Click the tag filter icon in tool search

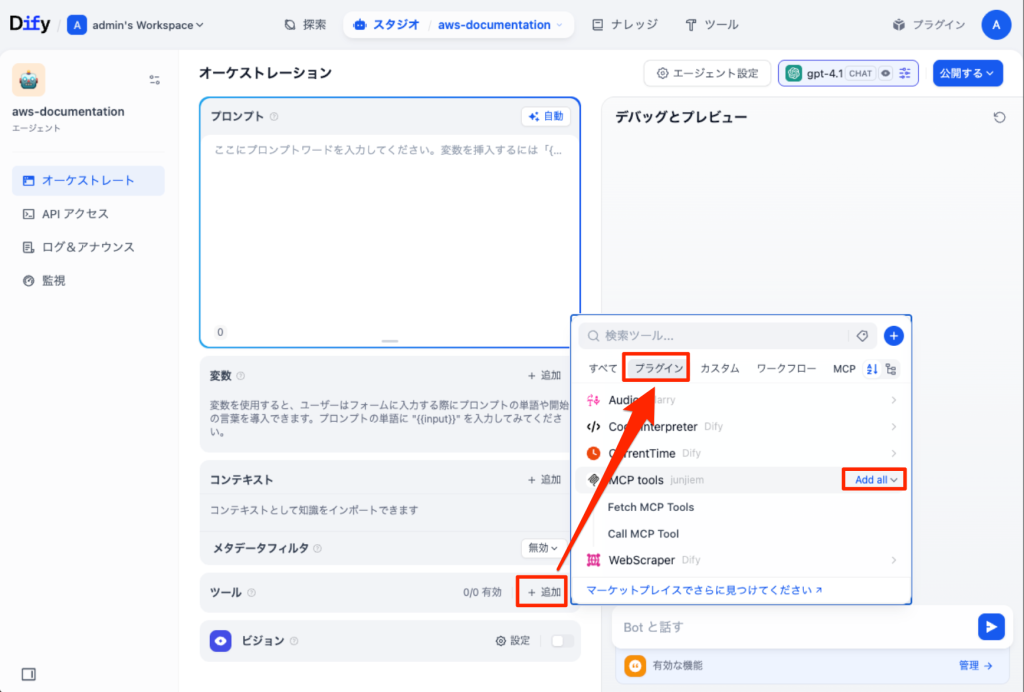[x=862, y=336]
